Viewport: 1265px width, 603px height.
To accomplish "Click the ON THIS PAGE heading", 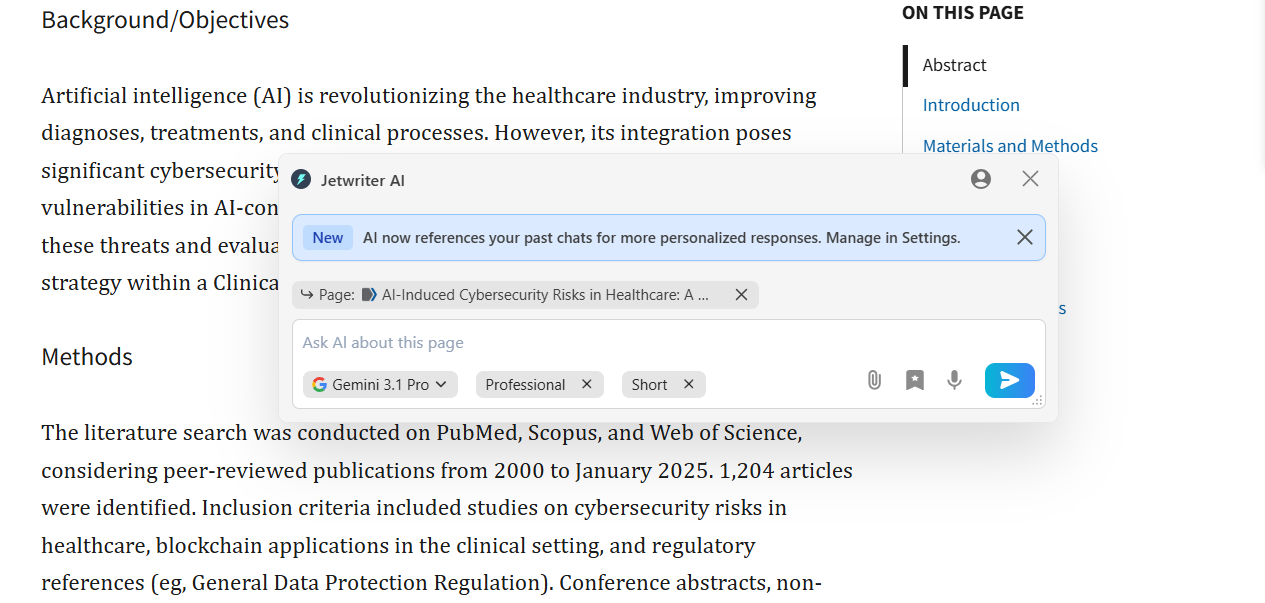I will (963, 13).
